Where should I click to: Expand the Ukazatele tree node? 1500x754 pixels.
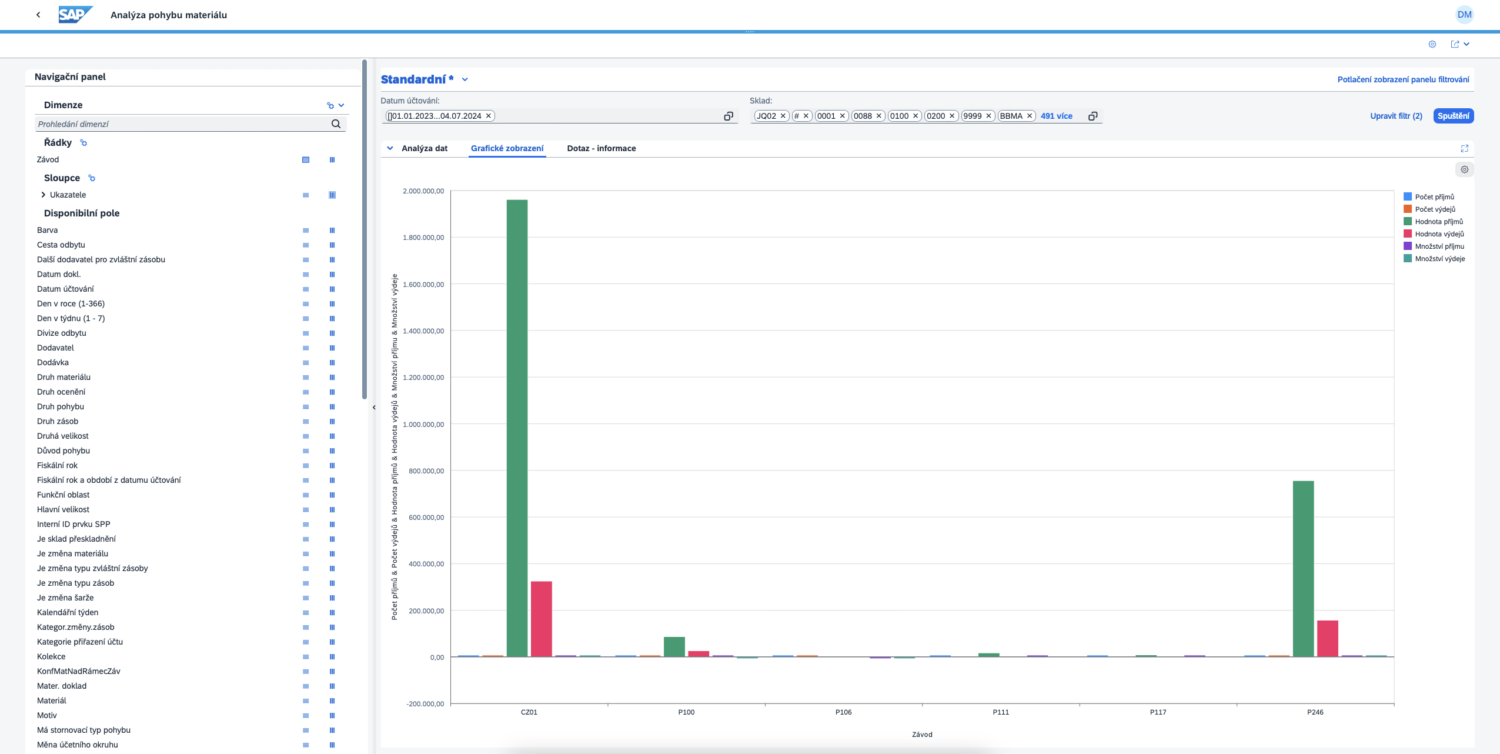43,195
